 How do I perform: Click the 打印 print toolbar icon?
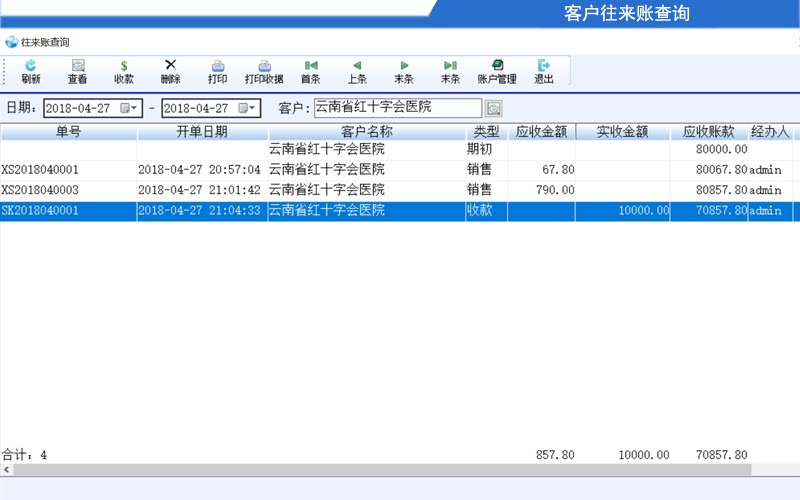click(217, 71)
